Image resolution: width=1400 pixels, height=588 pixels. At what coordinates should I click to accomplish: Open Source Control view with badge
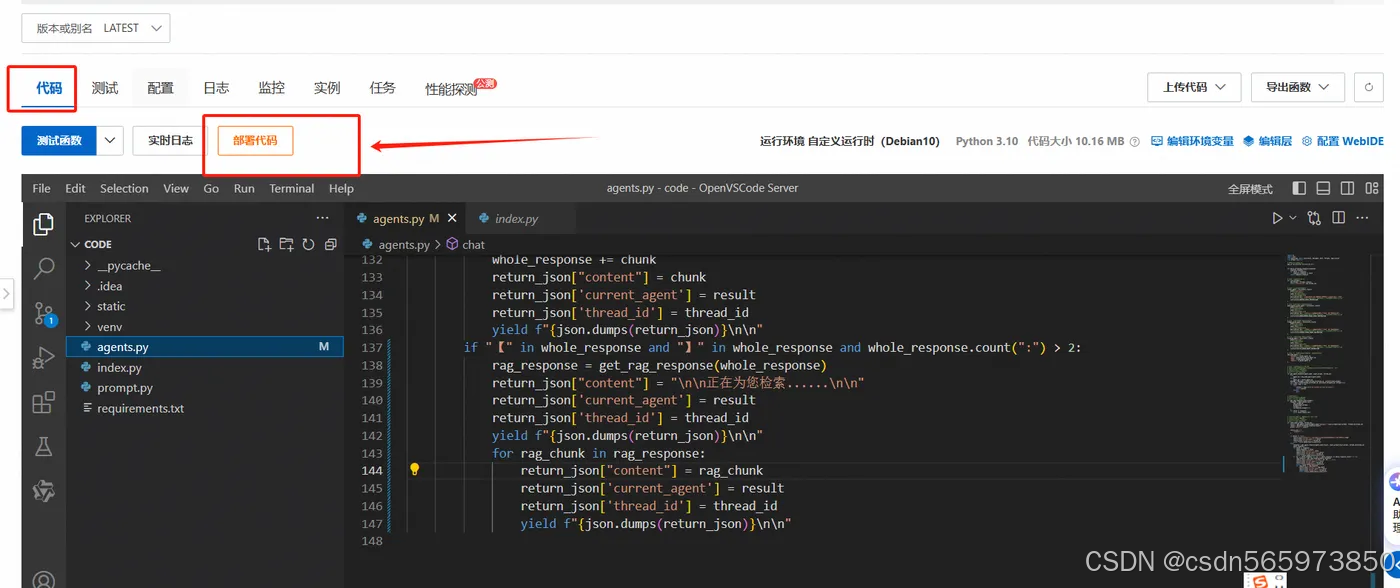coord(43,313)
